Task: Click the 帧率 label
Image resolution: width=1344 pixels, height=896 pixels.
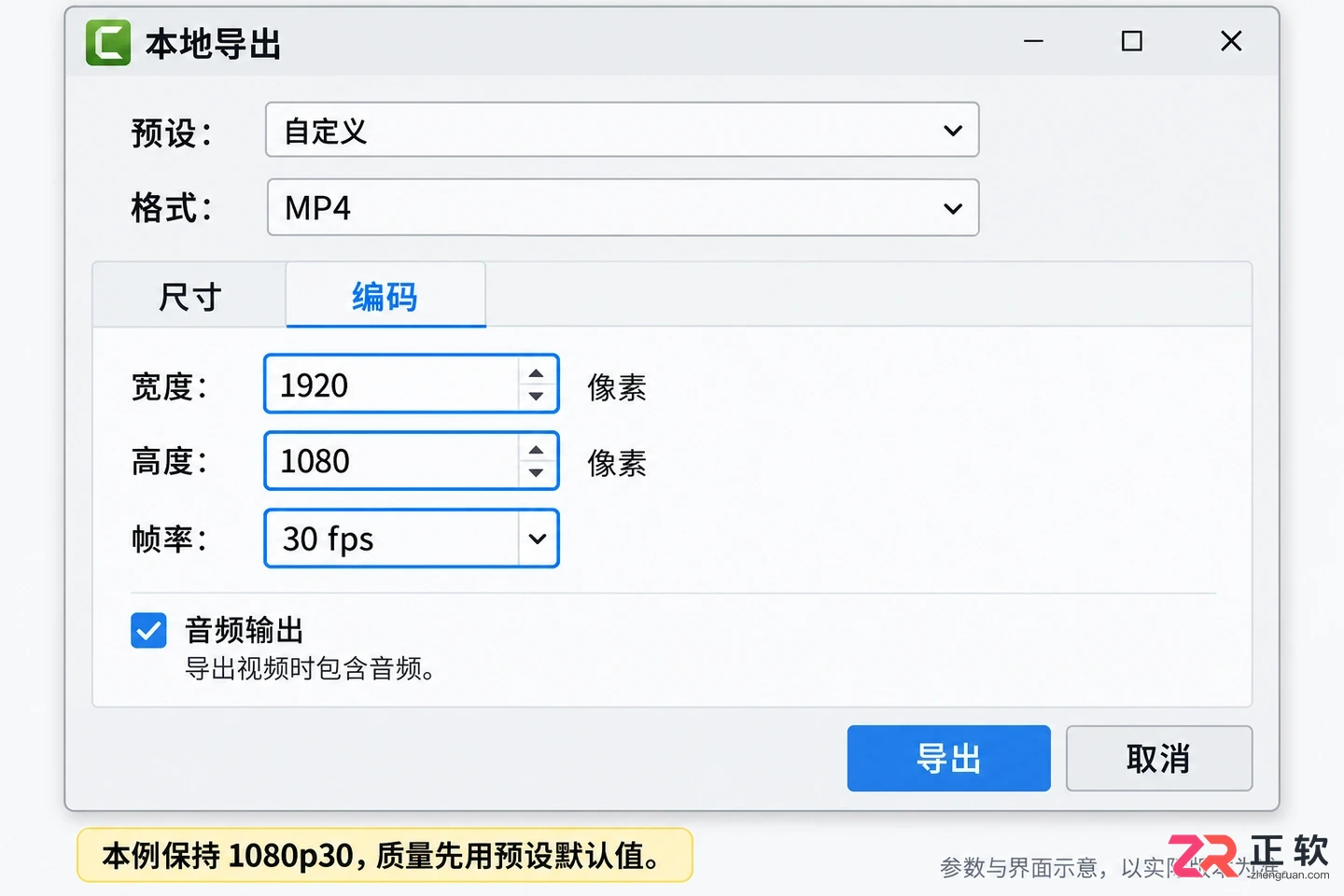Action: (169, 539)
